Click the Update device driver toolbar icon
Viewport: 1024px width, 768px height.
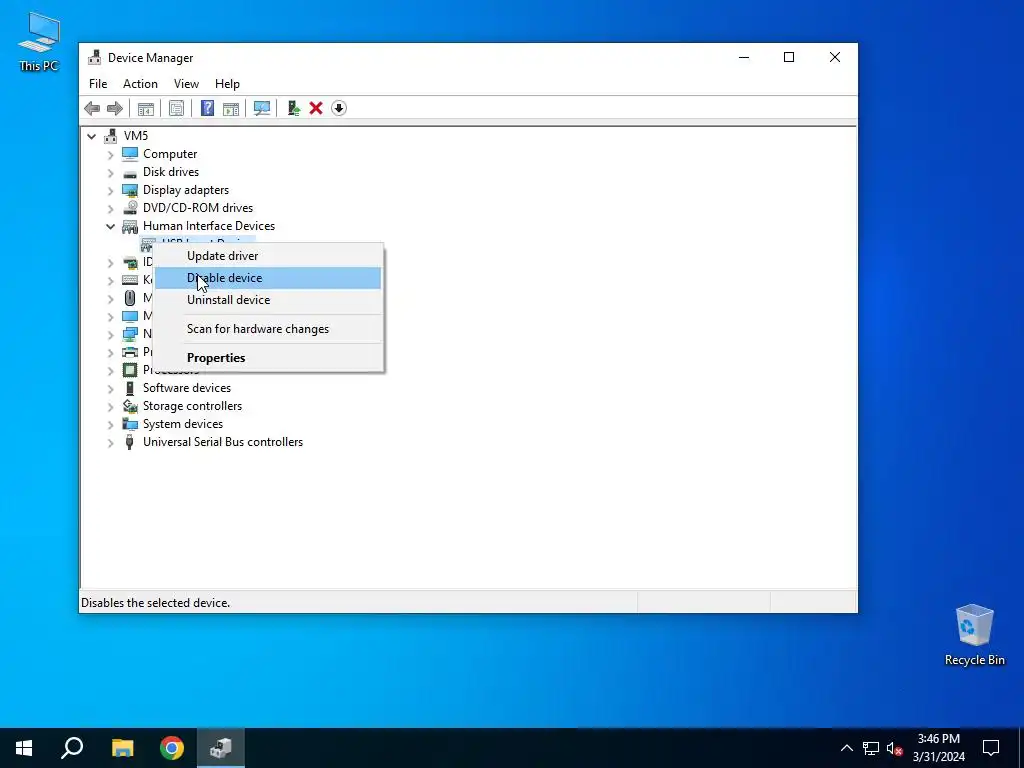point(293,108)
